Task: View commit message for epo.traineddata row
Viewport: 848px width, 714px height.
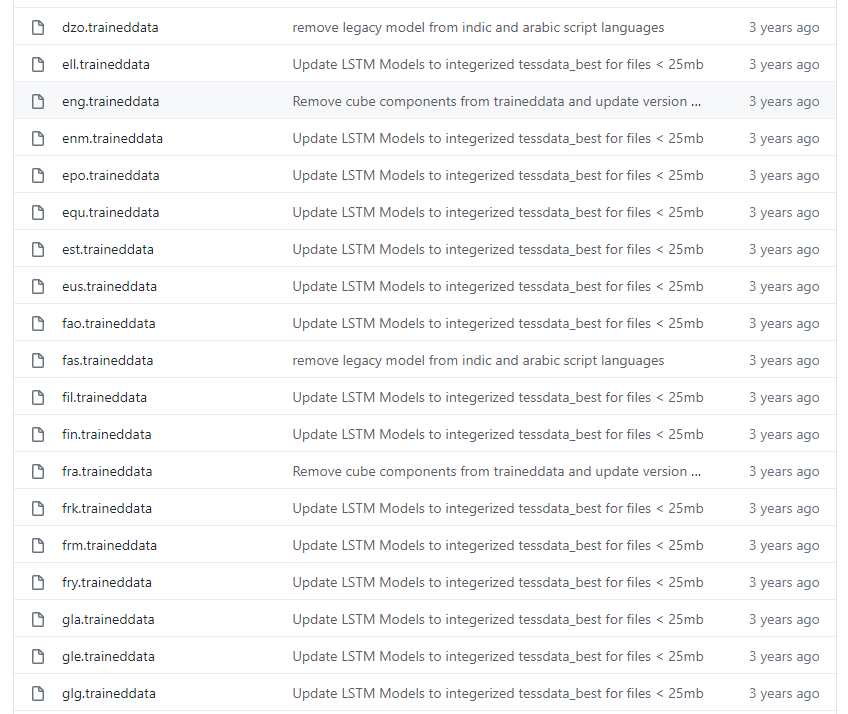Action: 498,175
